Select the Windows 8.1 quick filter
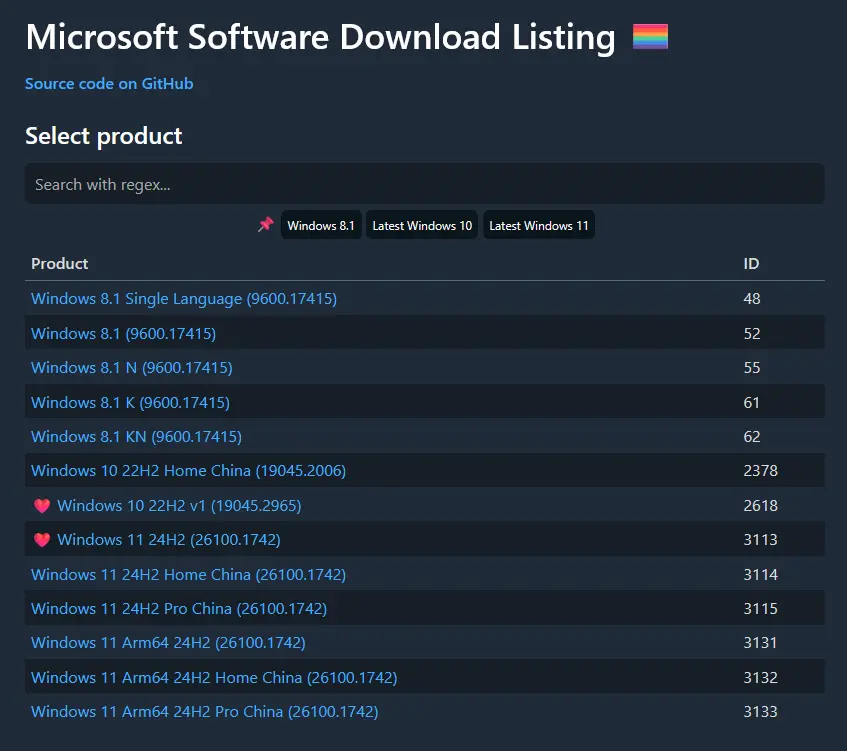This screenshot has height=751, width=847. (x=321, y=226)
